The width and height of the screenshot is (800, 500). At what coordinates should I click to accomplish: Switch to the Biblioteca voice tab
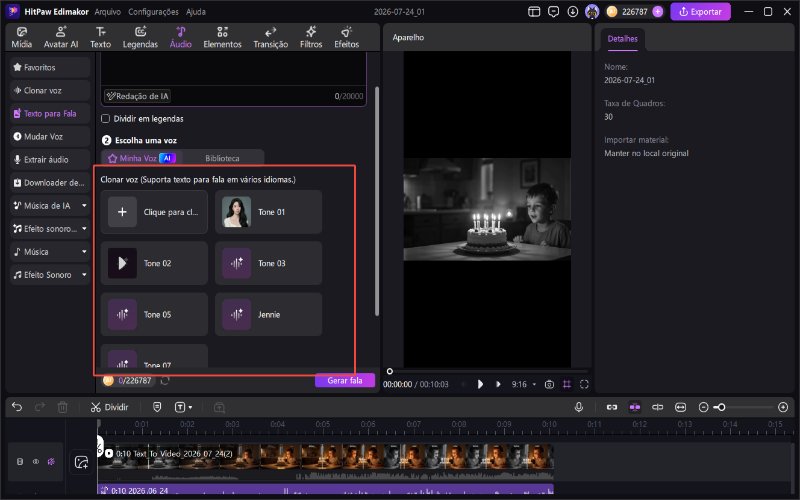pyautogui.click(x=222, y=158)
